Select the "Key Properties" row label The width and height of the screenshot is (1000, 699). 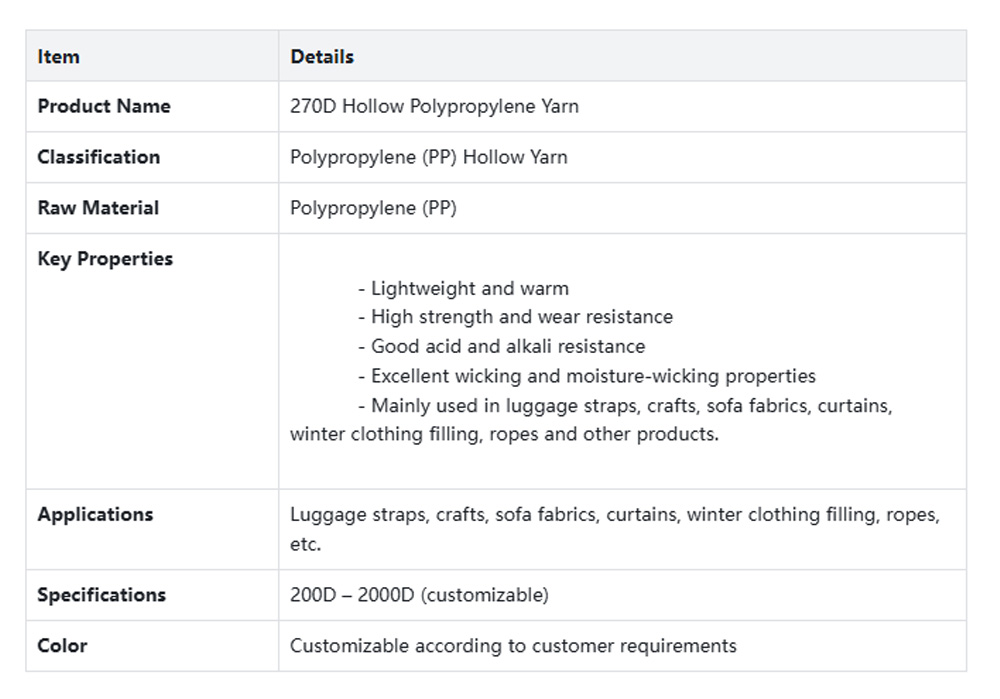coord(105,259)
